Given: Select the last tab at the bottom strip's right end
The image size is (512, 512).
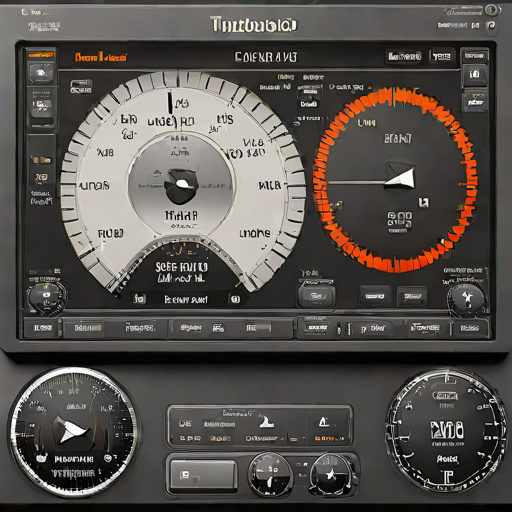Looking at the screenshot, I should [470, 328].
